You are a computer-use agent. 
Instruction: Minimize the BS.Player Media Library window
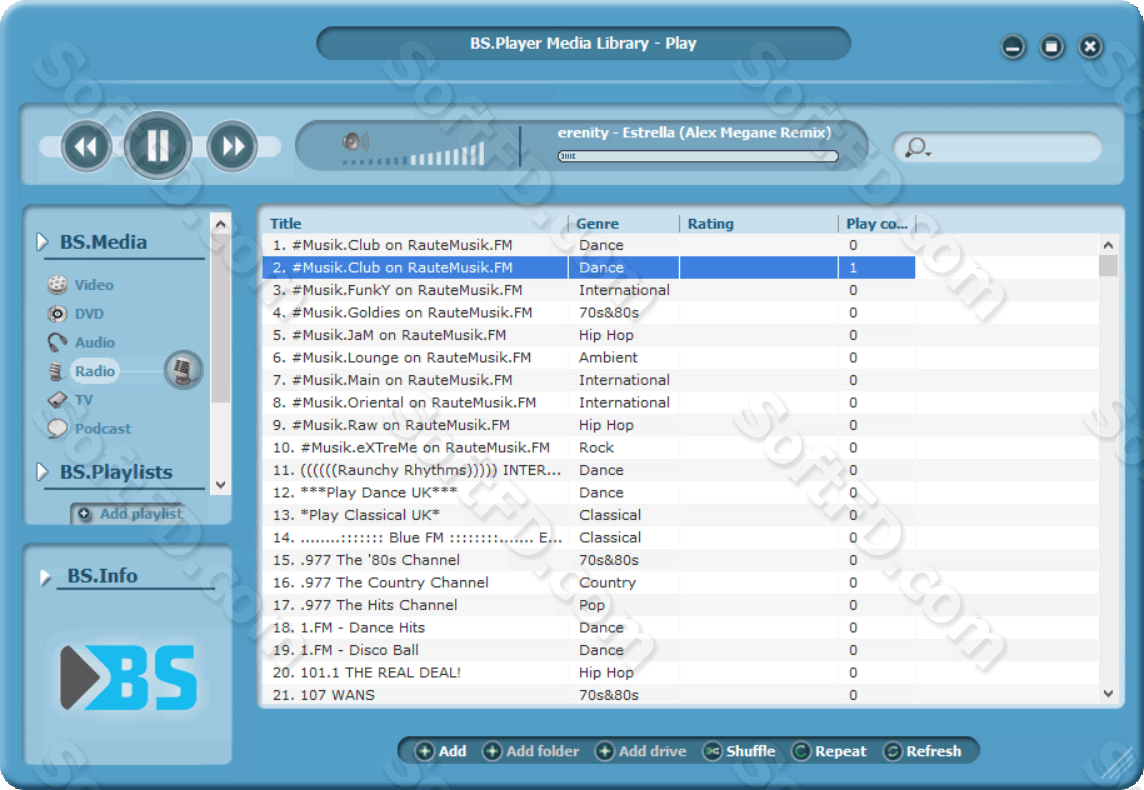pyautogui.click(x=1013, y=47)
